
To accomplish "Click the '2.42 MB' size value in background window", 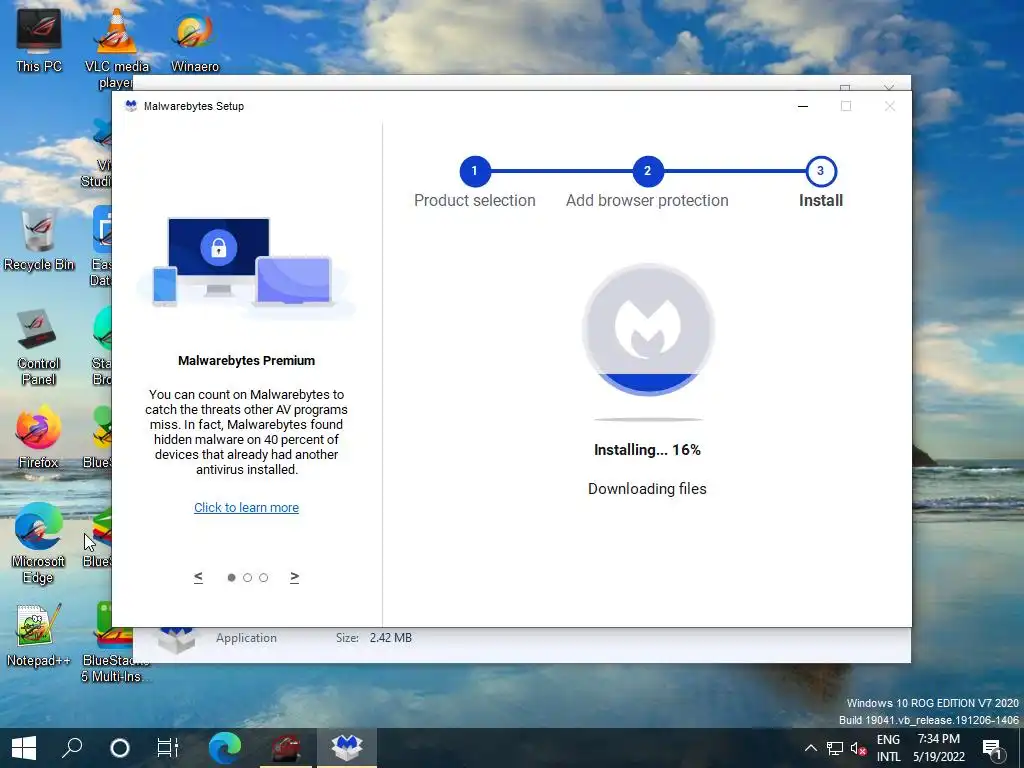I will [x=391, y=638].
